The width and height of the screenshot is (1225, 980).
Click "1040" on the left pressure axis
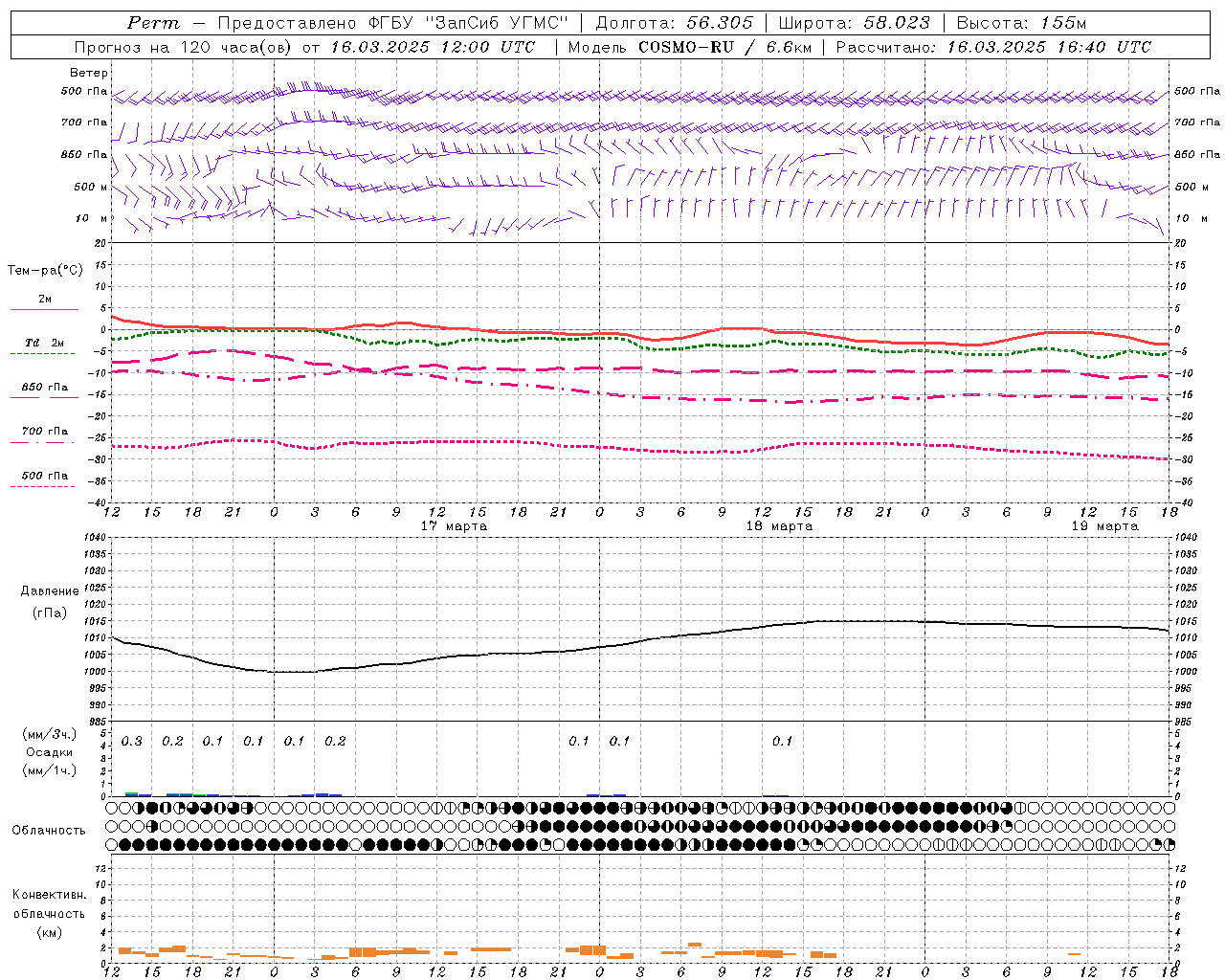[93, 538]
